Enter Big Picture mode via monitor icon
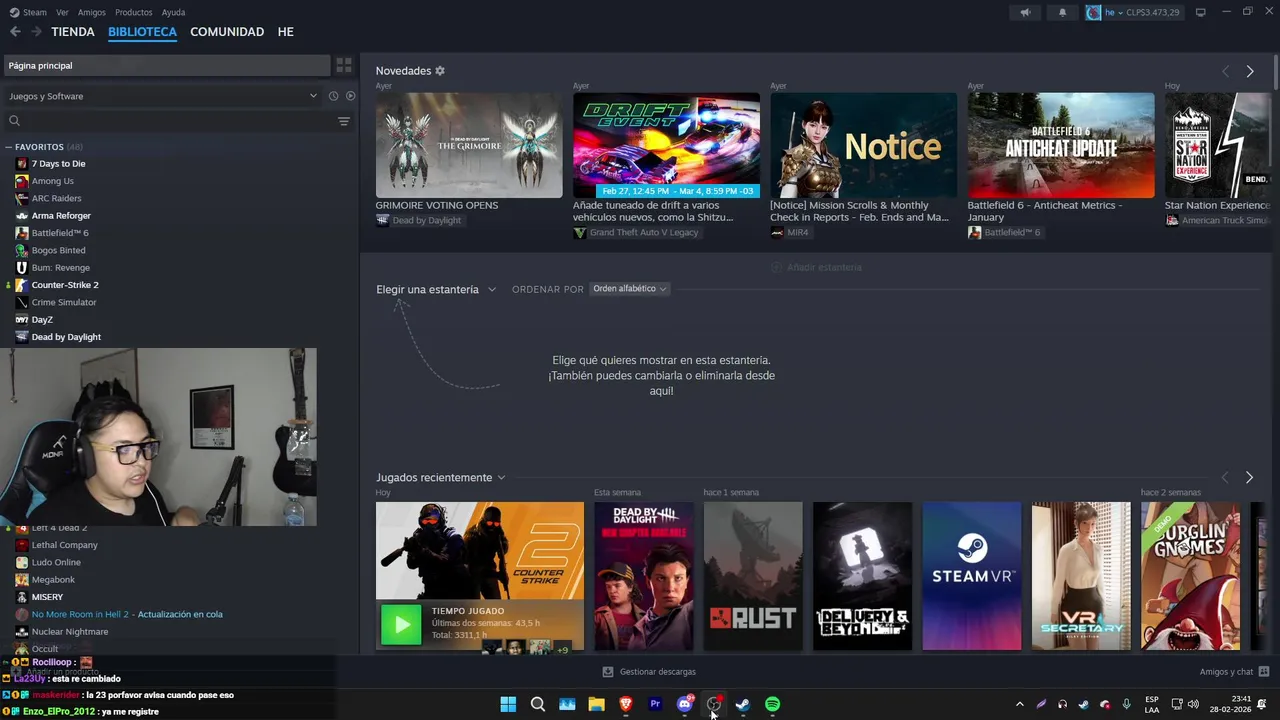This screenshot has width=1280, height=720. tap(1201, 12)
